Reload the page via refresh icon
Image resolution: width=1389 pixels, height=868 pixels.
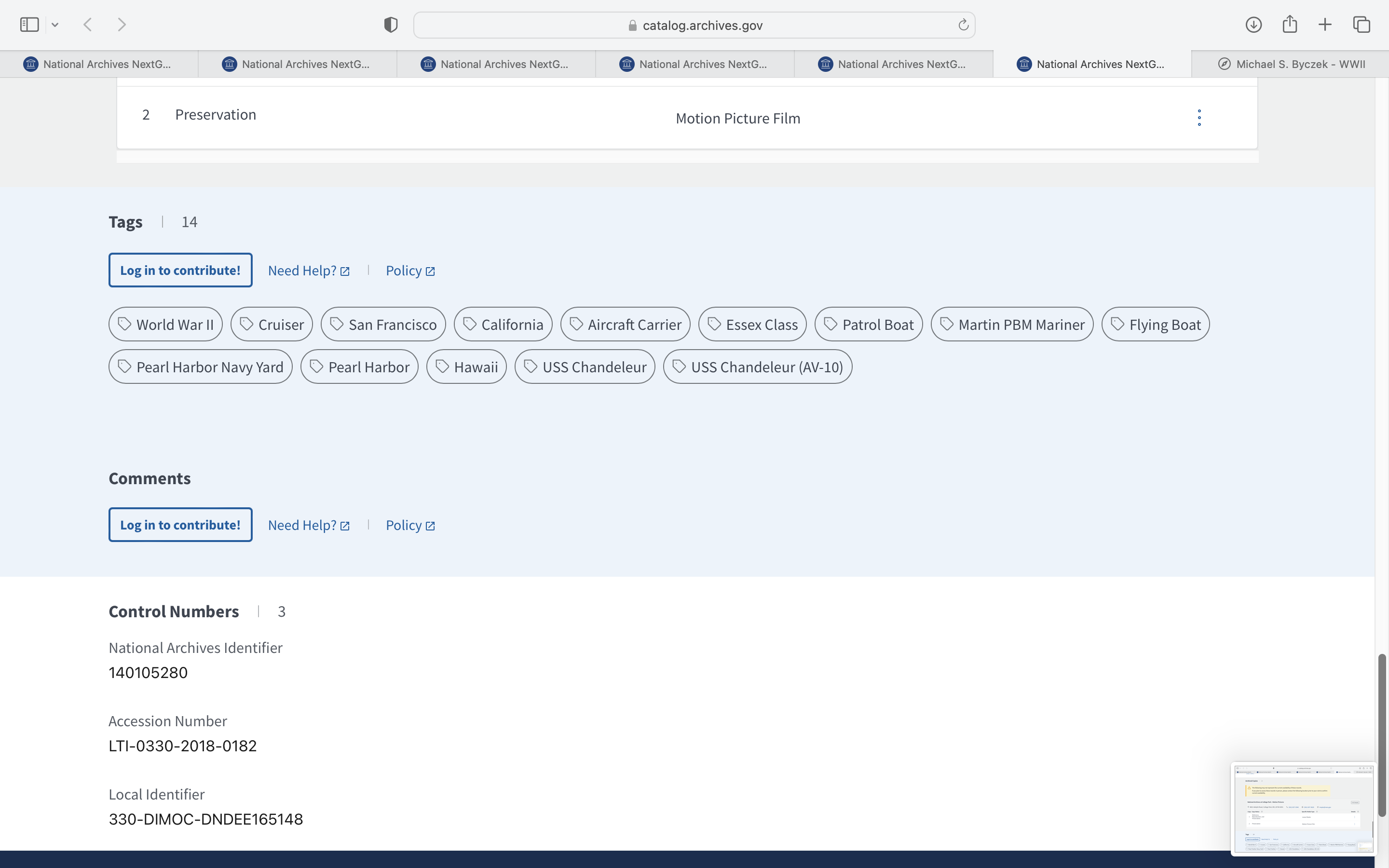963,25
